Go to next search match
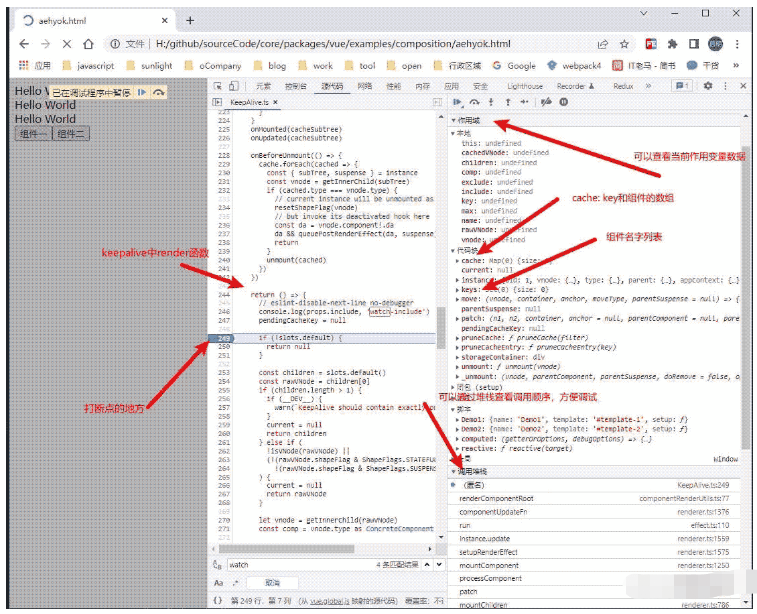The image size is (757, 614). (x=439, y=564)
